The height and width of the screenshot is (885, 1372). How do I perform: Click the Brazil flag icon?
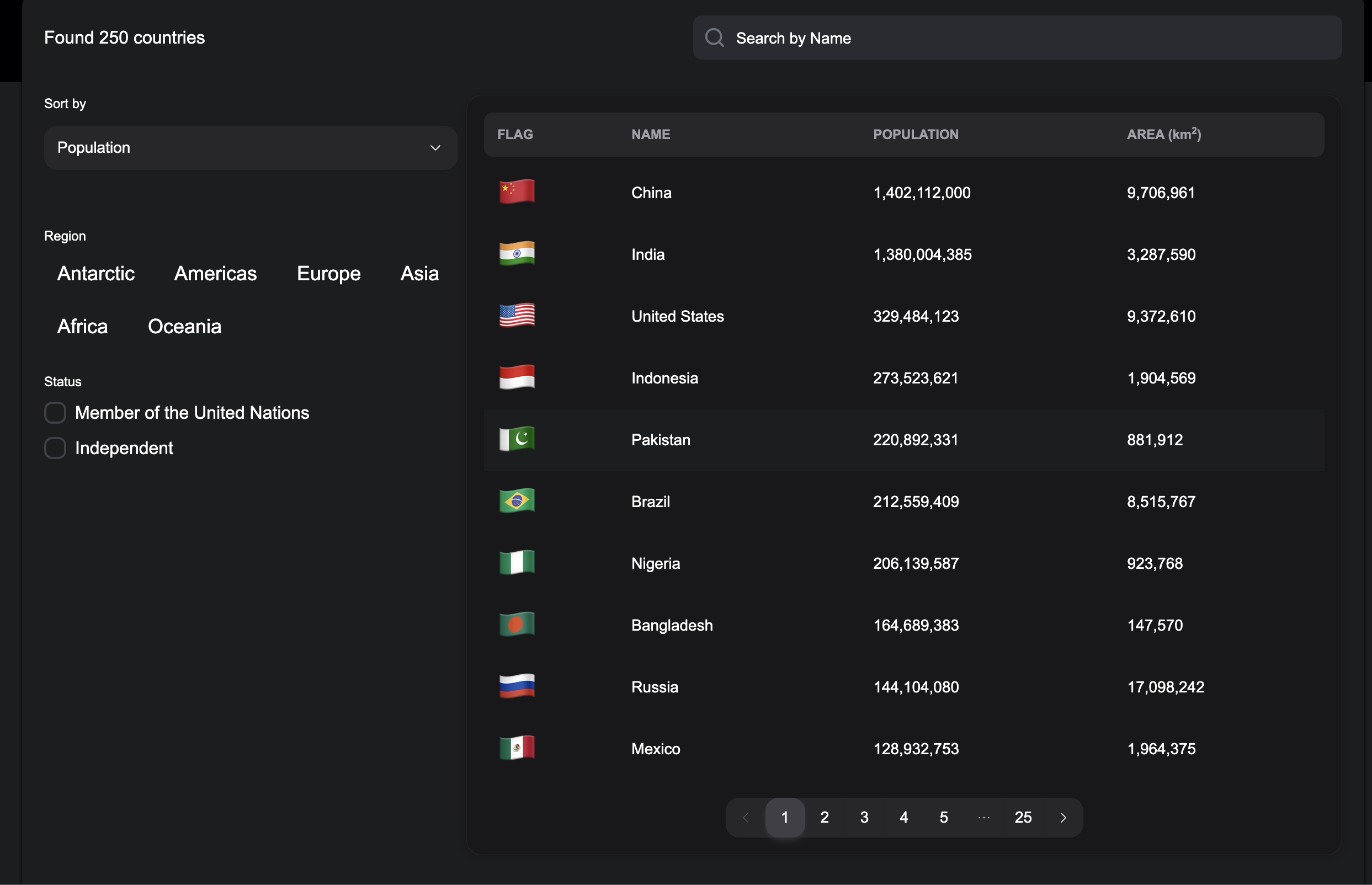coord(517,501)
